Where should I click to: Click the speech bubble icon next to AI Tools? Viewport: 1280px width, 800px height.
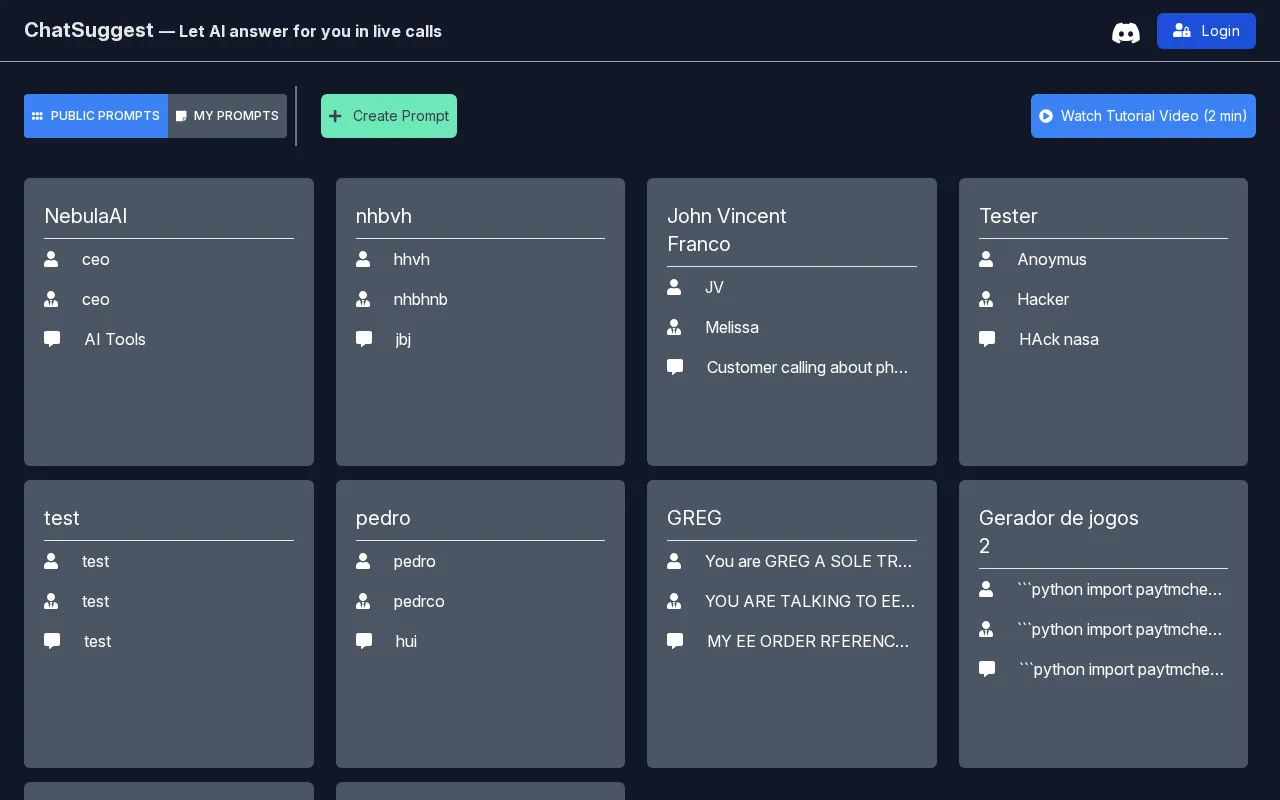52,339
